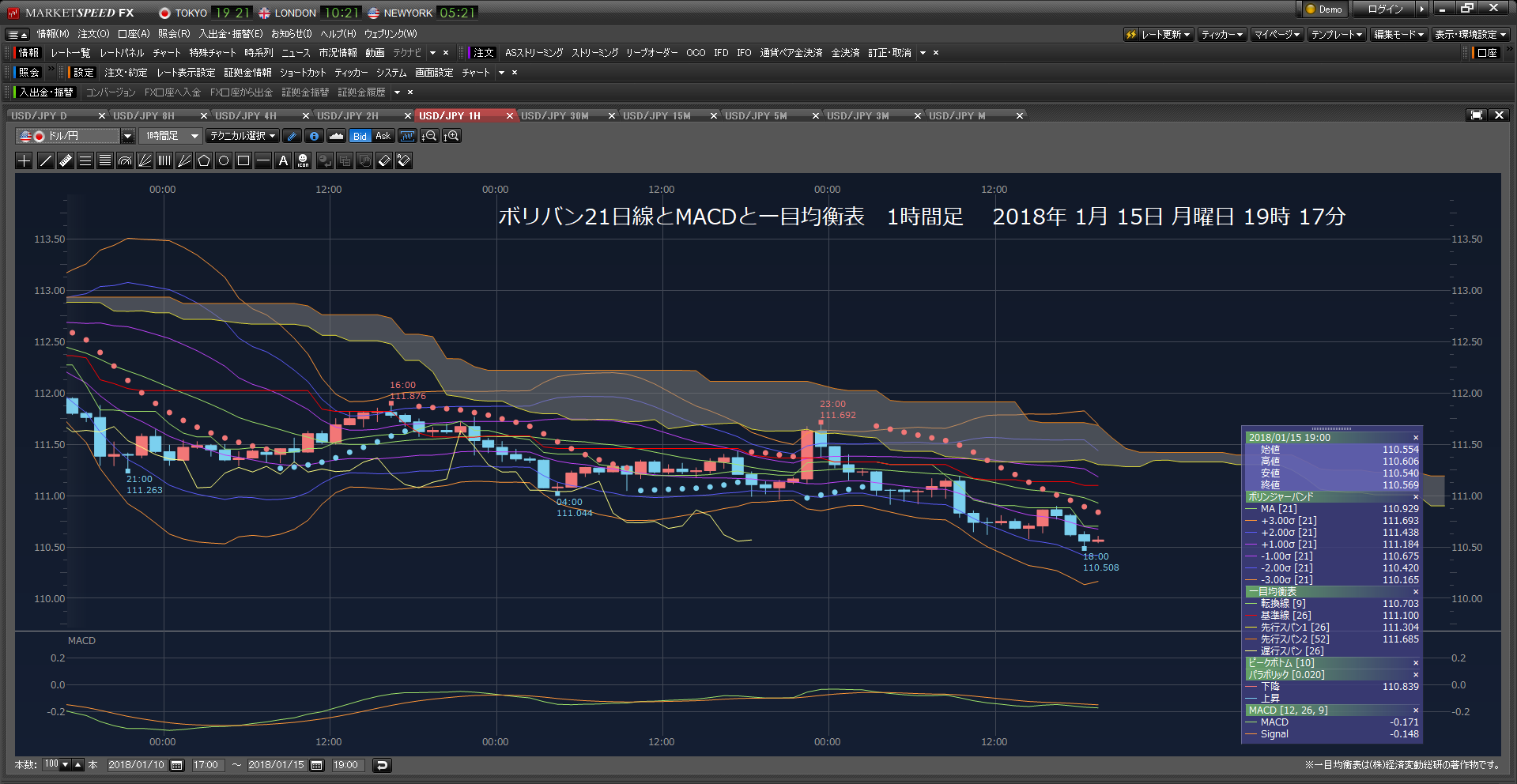Click the blue candlestick display icon
This screenshot has height=784, width=1517.
(407, 136)
